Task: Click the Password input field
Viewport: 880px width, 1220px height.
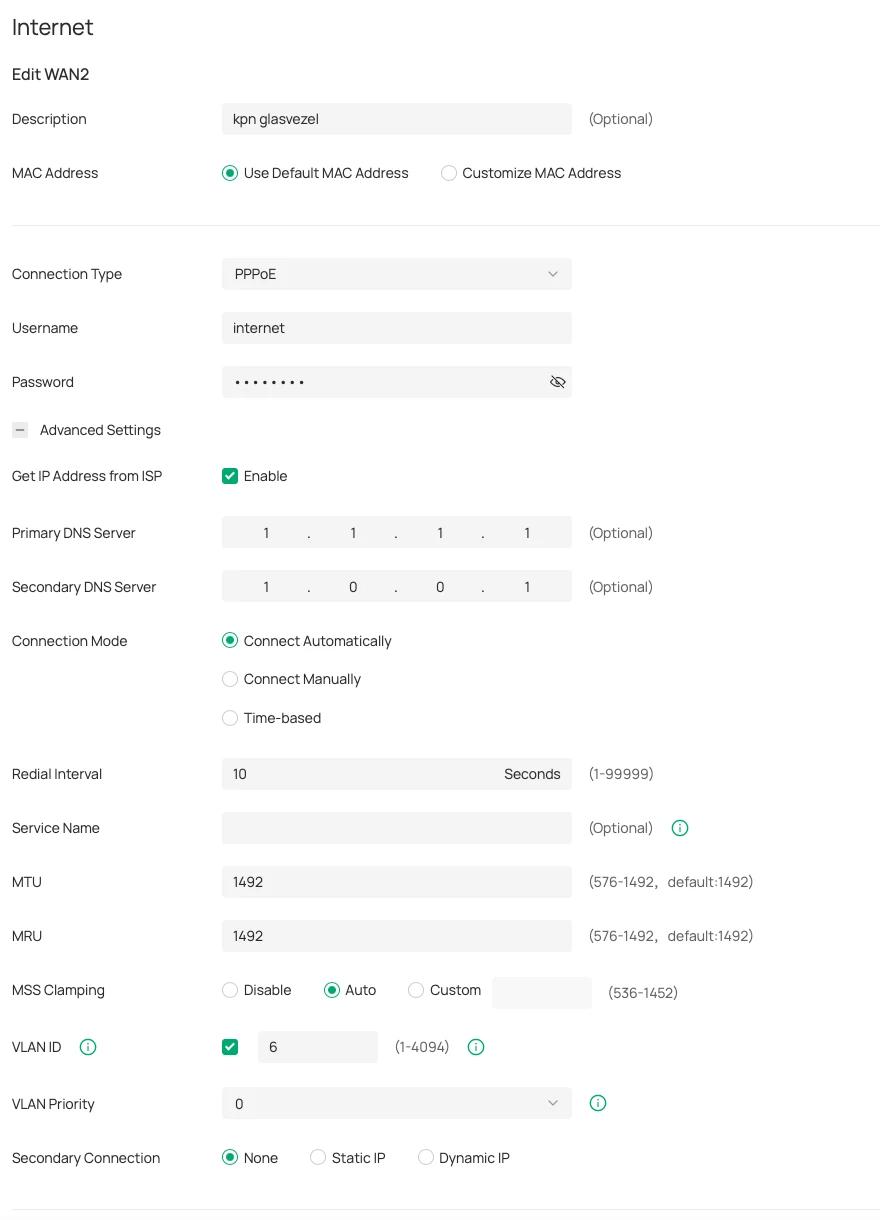Action: point(397,382)
